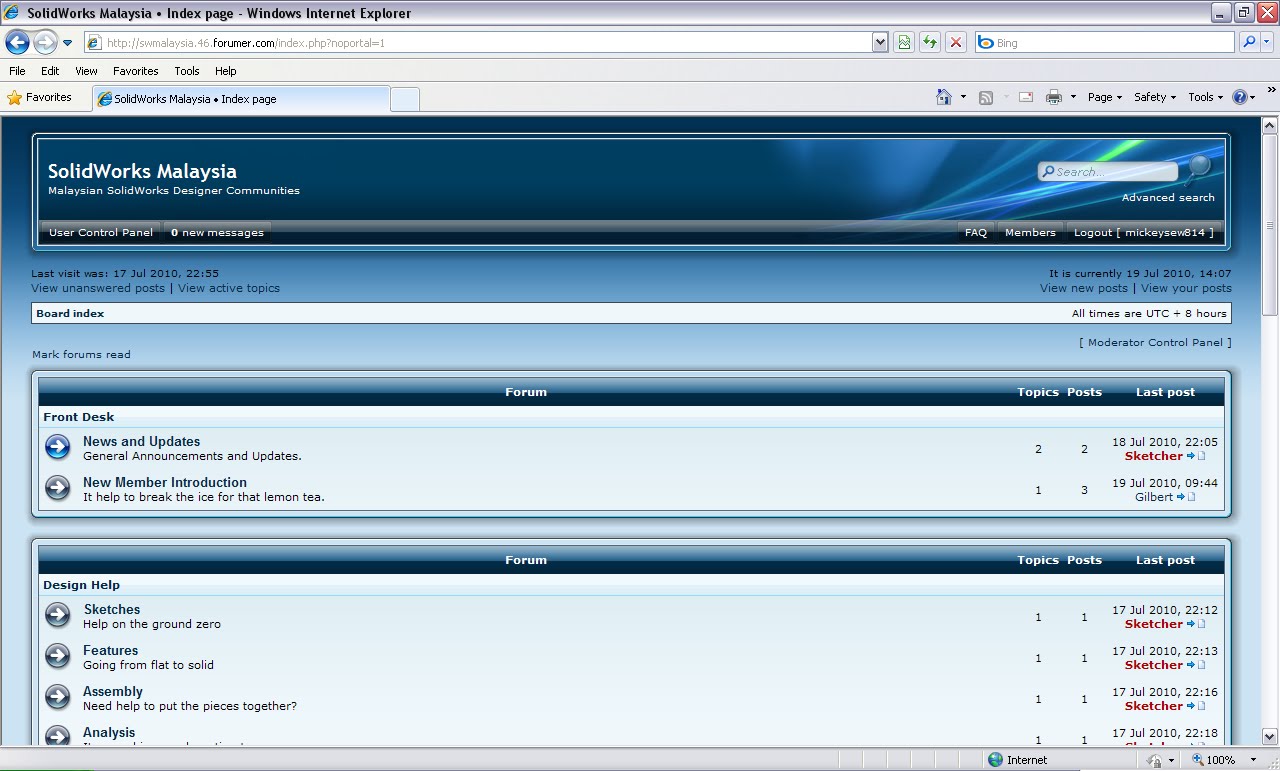Open the News and Updates forum
The width and height of the screenshot is (1280, 771).
click(141, 441)
